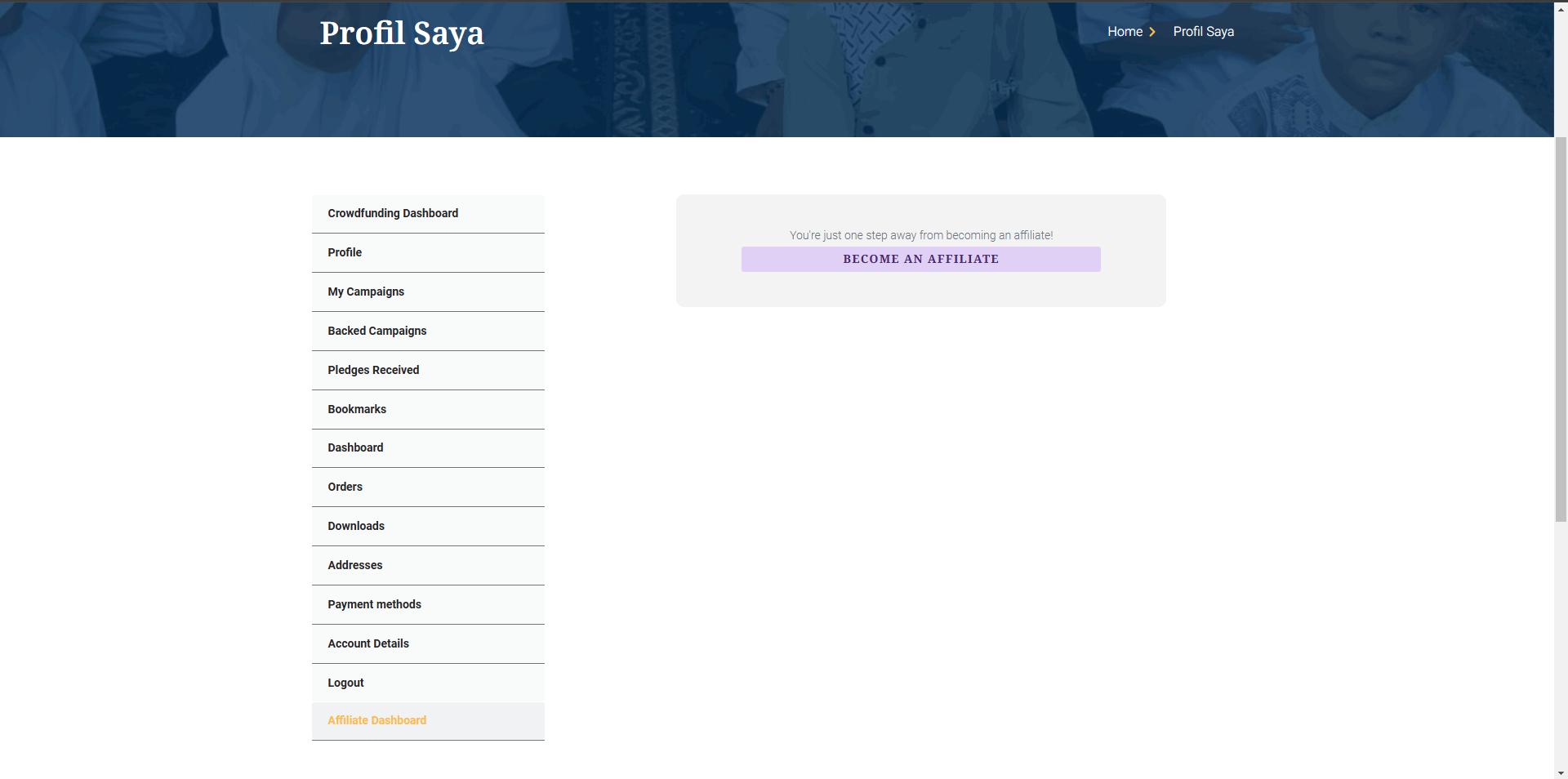Click the scrollbar up arrow
1568x779 pixels.
coord(1561,8)
